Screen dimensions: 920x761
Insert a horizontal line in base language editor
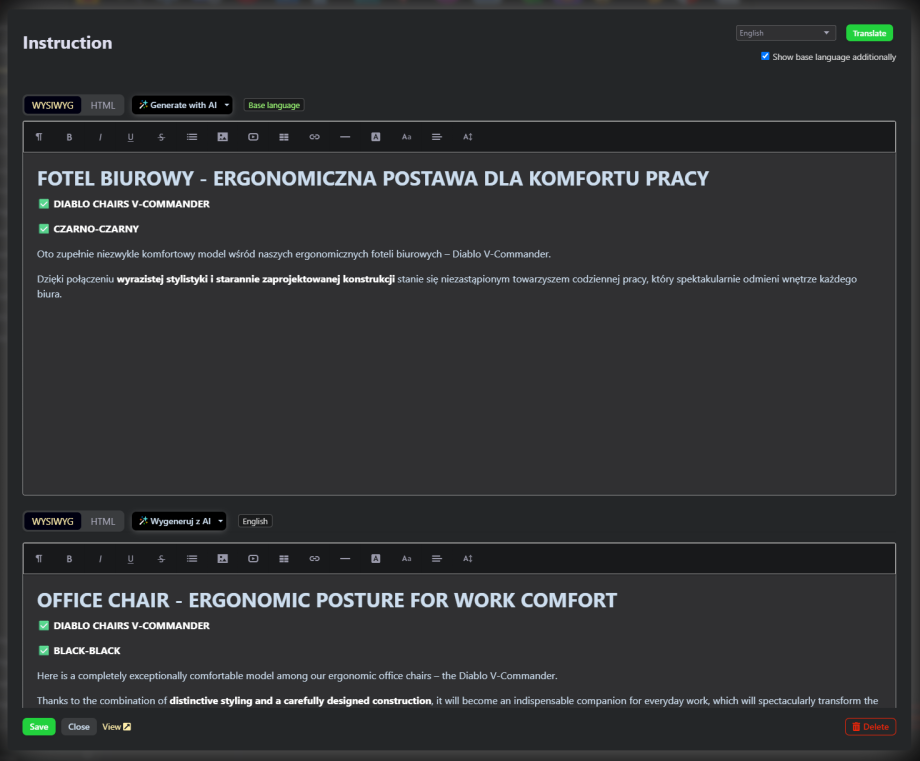tap(345, 137)
